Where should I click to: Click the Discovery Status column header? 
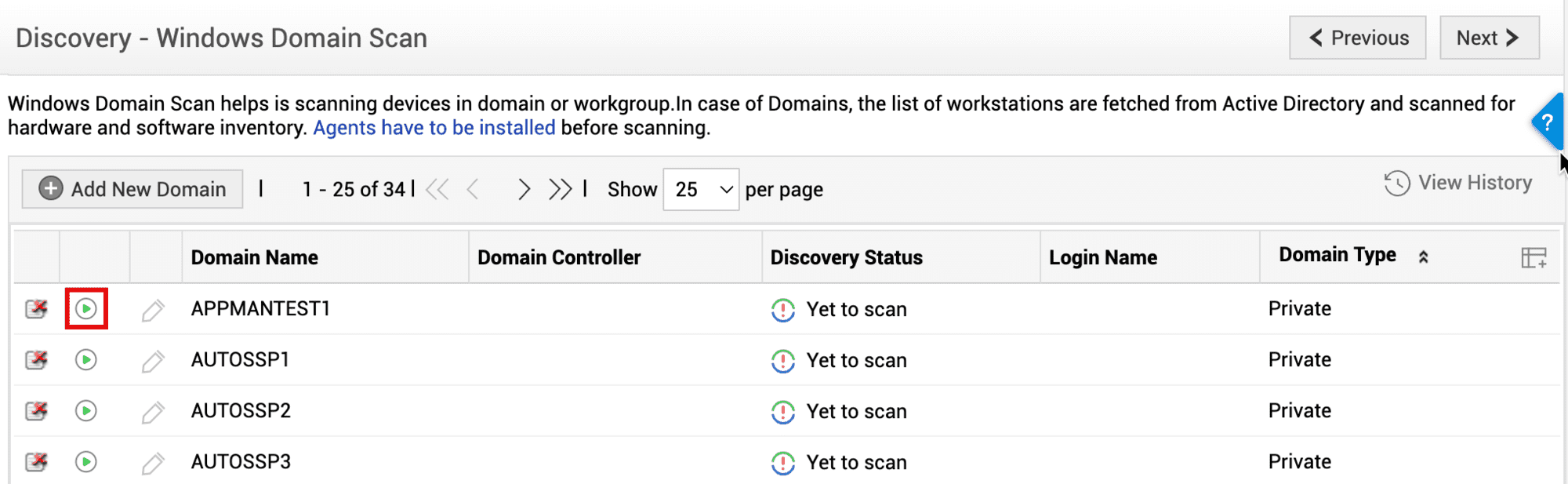(x=846, y=257)
